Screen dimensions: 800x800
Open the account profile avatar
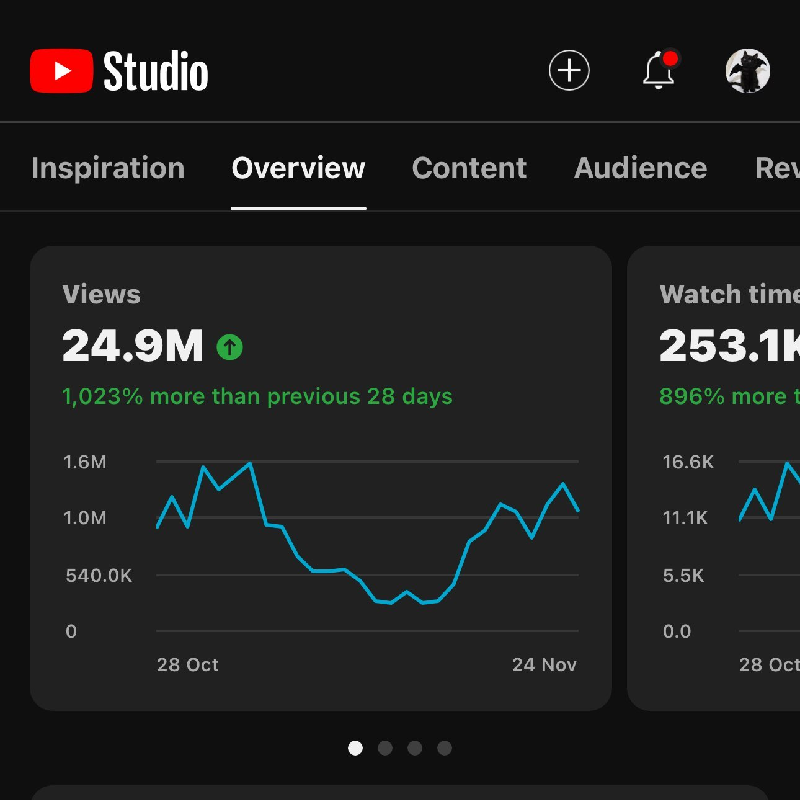[747, 71]
